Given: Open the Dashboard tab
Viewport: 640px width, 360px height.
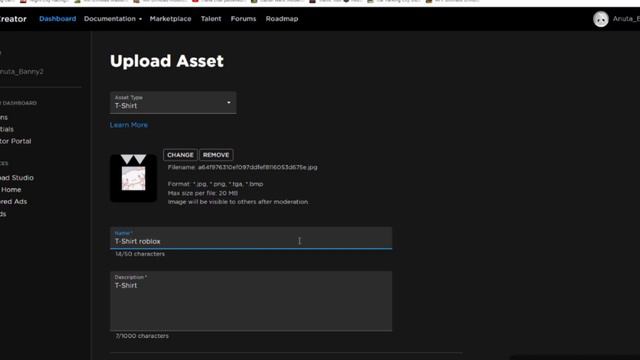Looking at the screenshot, I should pos(58,19).
